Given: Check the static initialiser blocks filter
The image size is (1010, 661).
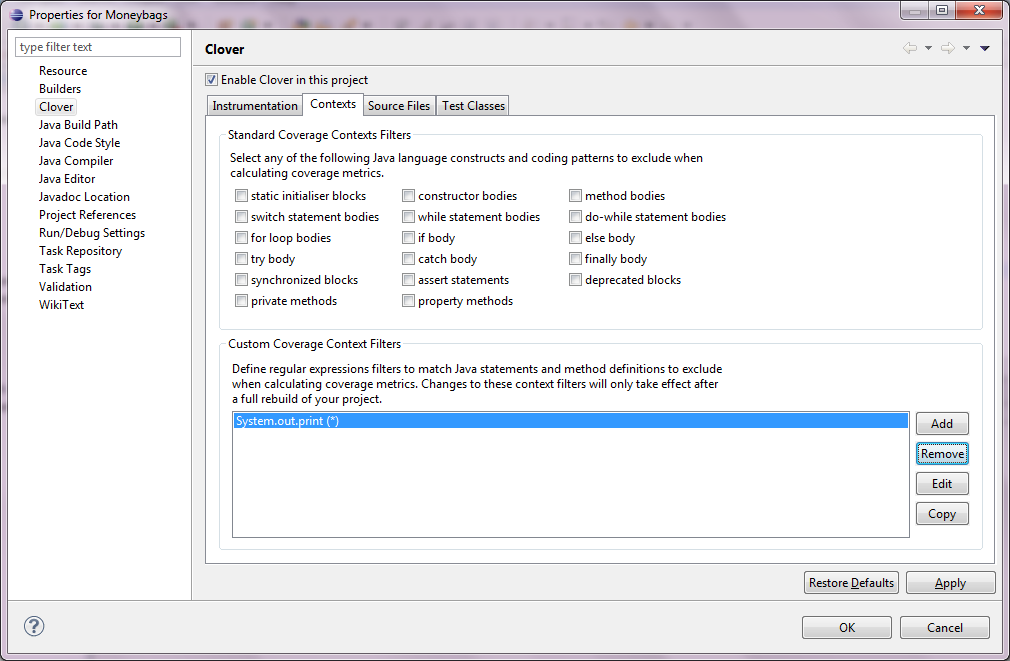Looking at the screenshot, I should click(x=241, y=196).
